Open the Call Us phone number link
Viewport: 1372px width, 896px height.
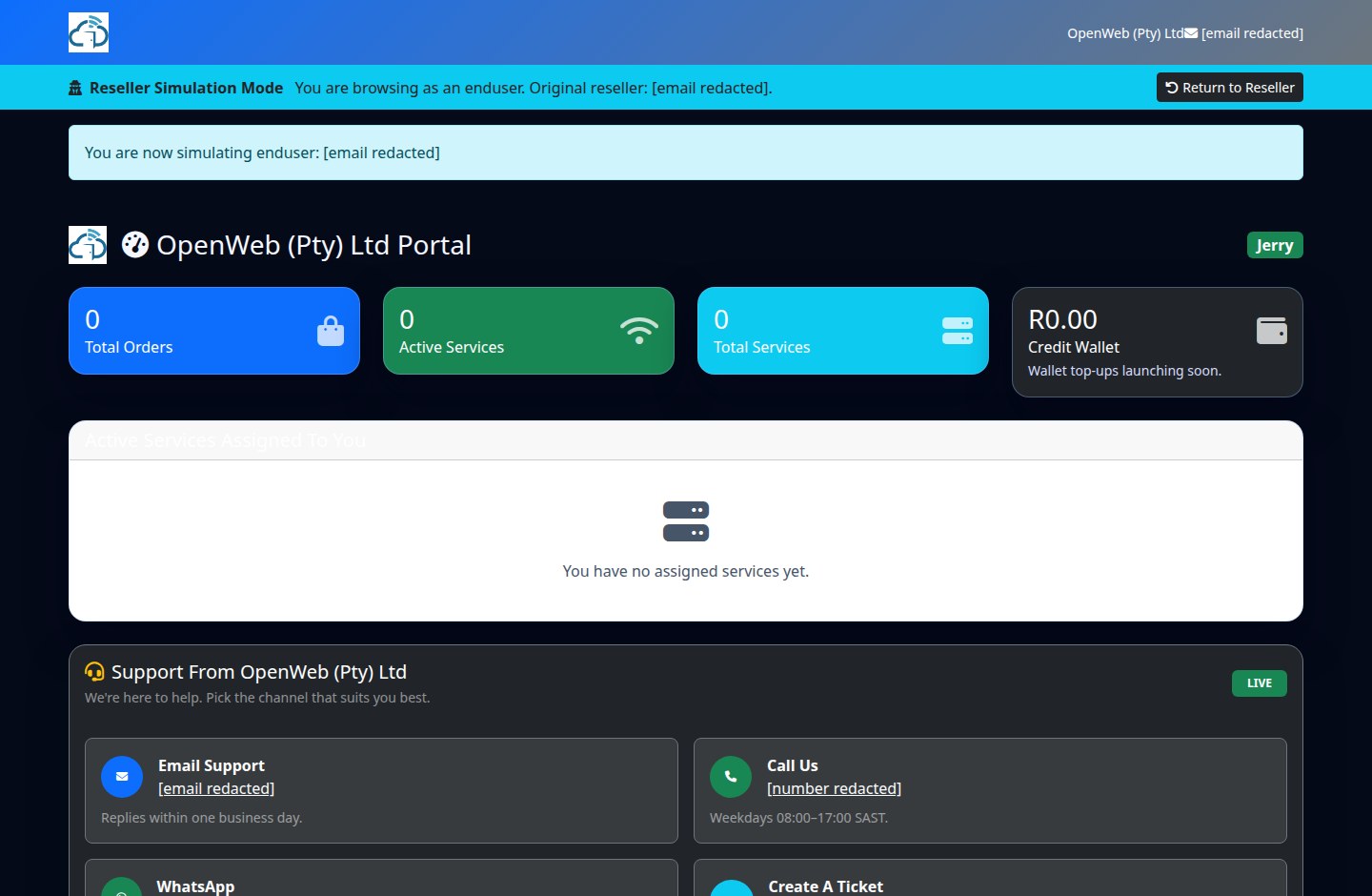point(834,788)
